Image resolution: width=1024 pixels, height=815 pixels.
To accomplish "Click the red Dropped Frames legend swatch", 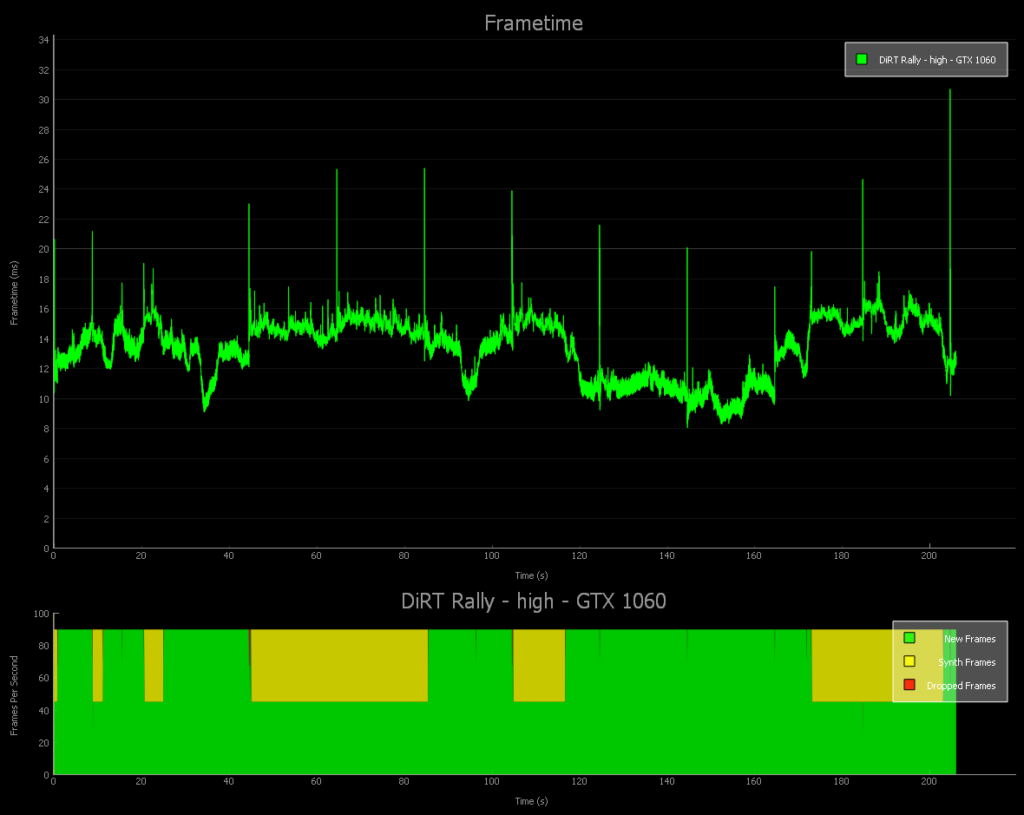I will (909, 685).
